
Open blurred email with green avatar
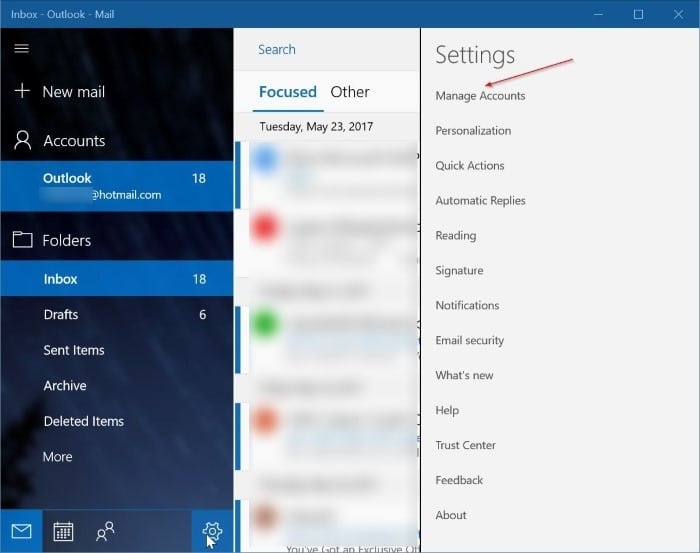(x=327, y=339)
